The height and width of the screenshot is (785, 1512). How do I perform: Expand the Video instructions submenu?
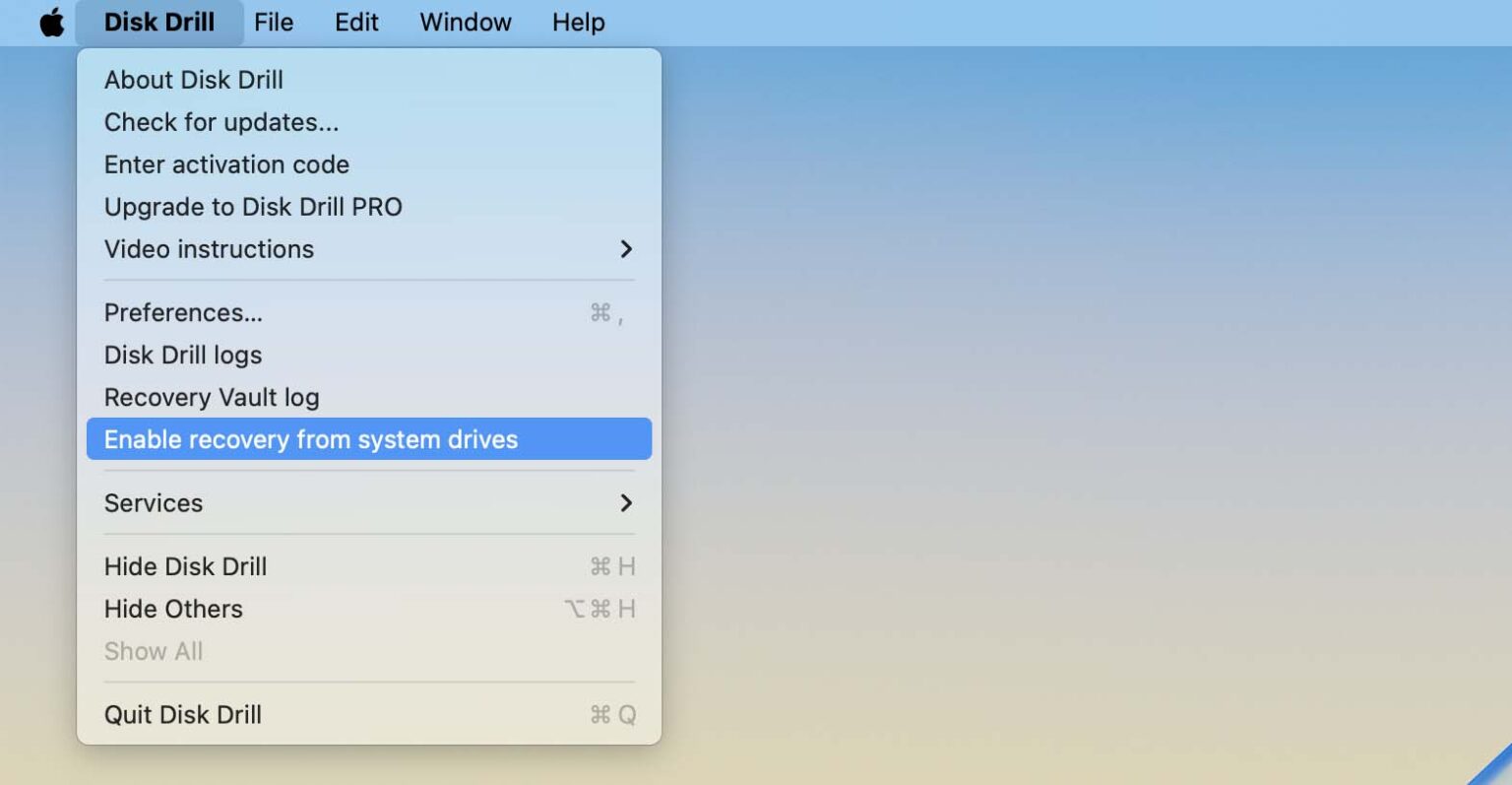(x=209, y=249)
